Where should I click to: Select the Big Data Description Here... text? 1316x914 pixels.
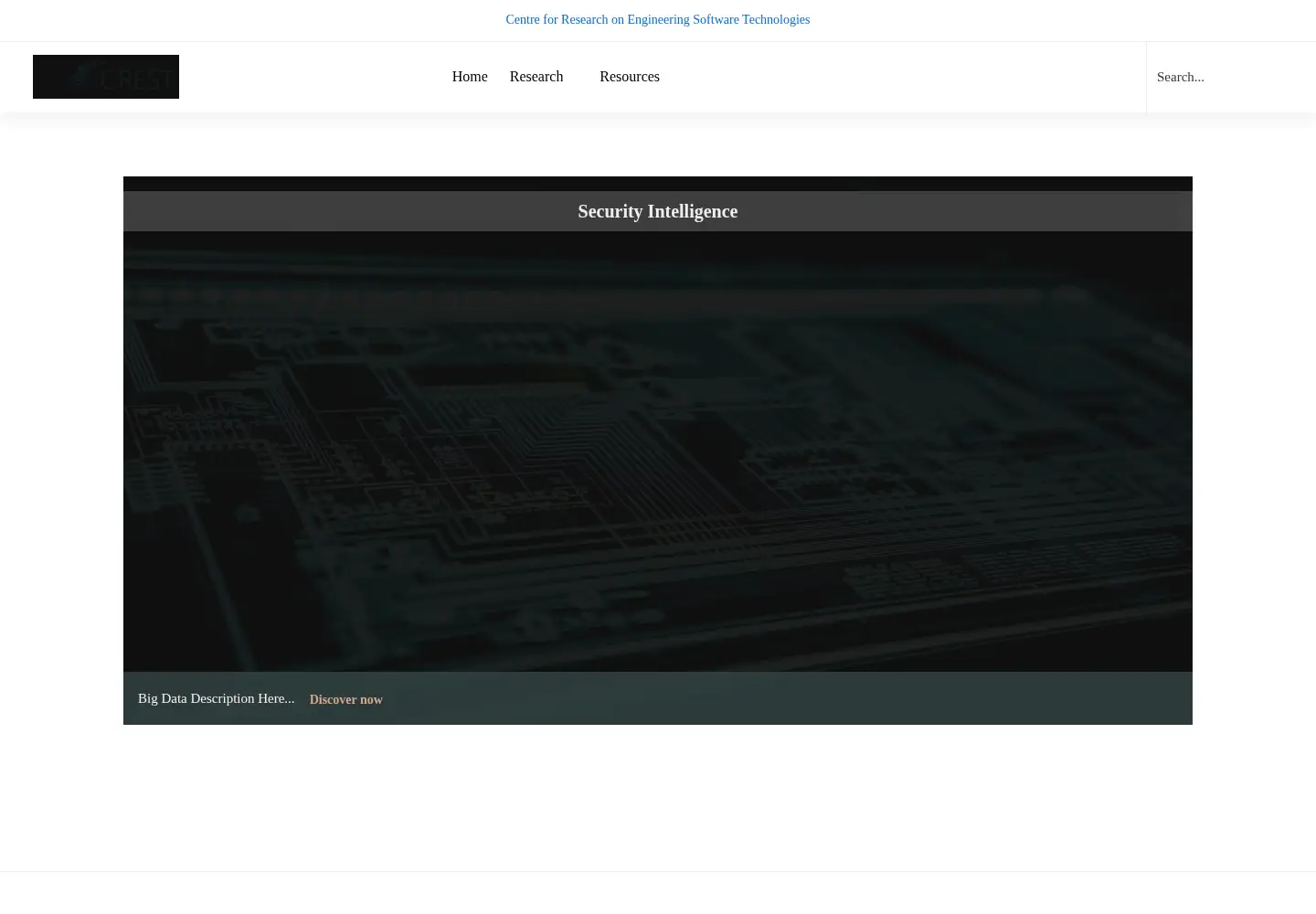click(217, 698)
